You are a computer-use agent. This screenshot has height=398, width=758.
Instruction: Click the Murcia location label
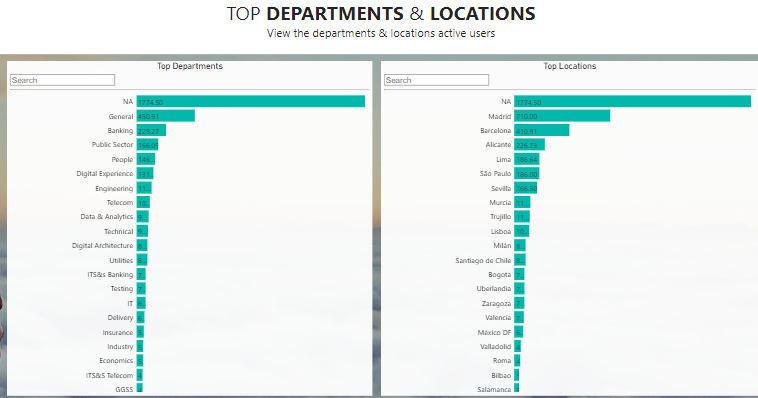500,203
